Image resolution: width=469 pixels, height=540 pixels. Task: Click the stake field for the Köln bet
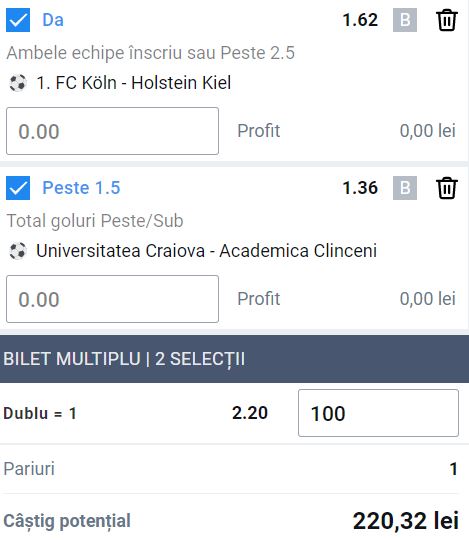112,131
